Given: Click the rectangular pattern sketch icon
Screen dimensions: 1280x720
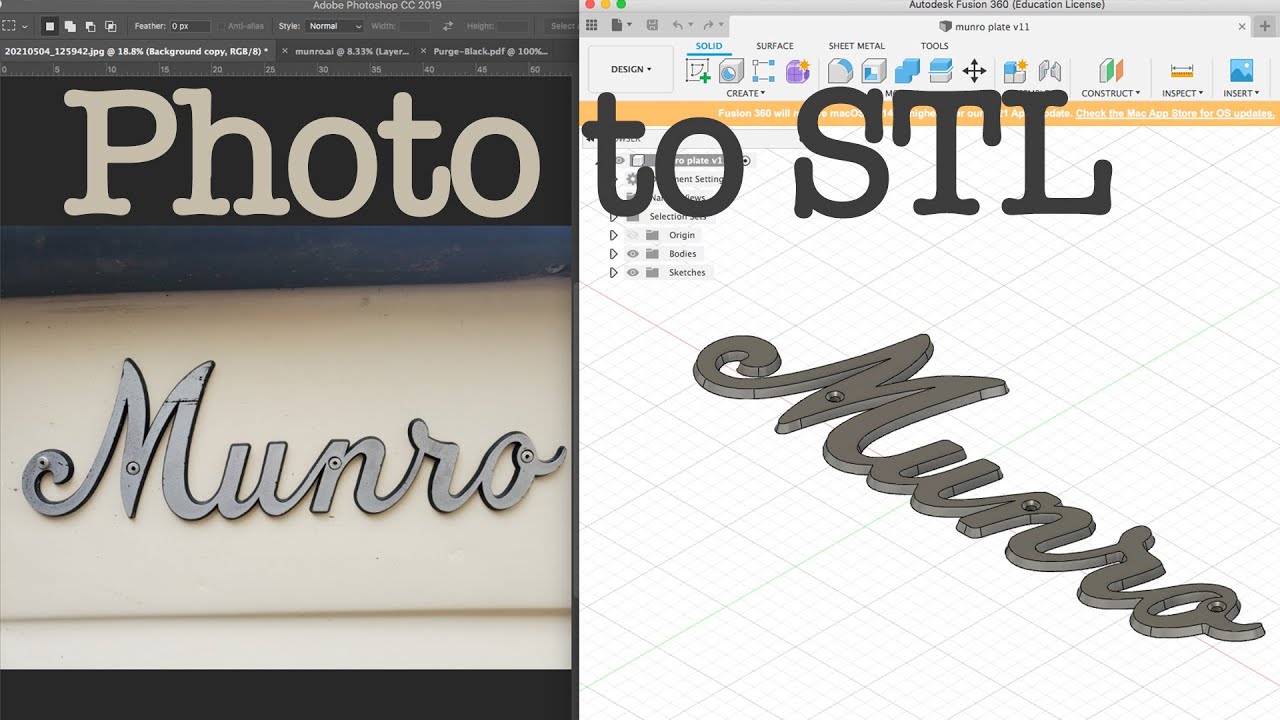Looking at the screenshot, I should point(764,71).
